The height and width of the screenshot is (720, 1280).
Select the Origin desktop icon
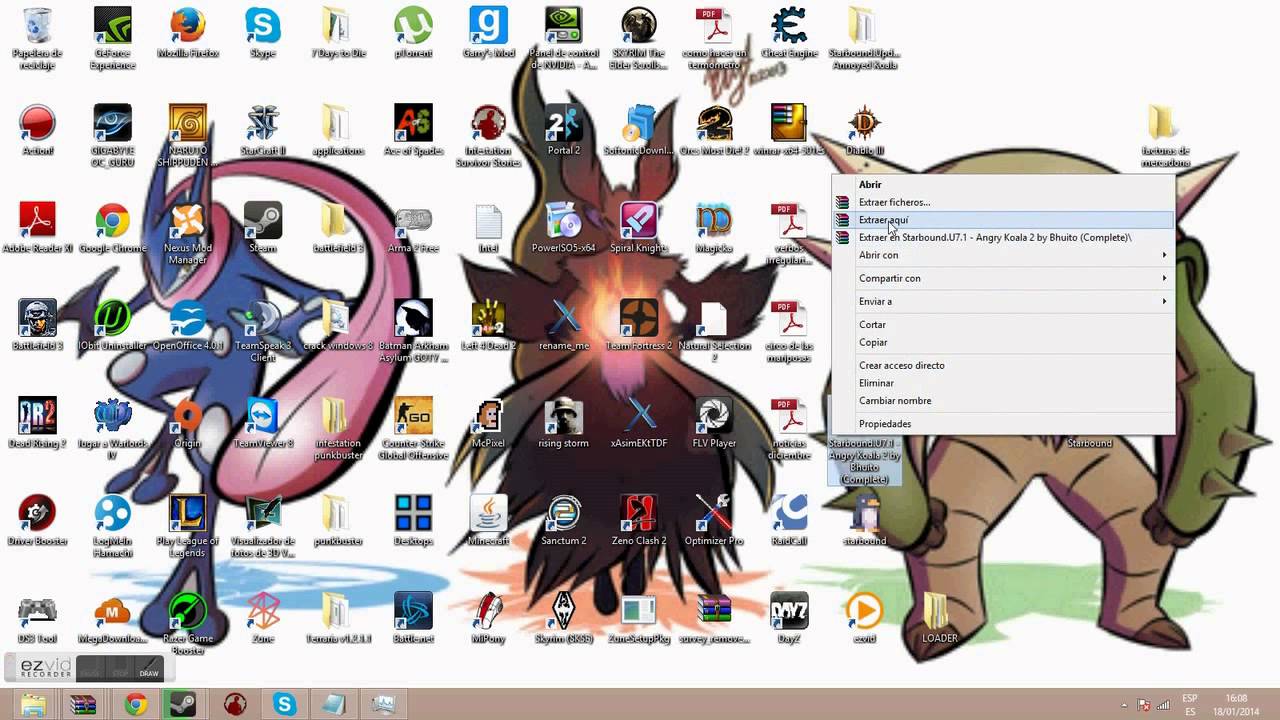point(187,423)
